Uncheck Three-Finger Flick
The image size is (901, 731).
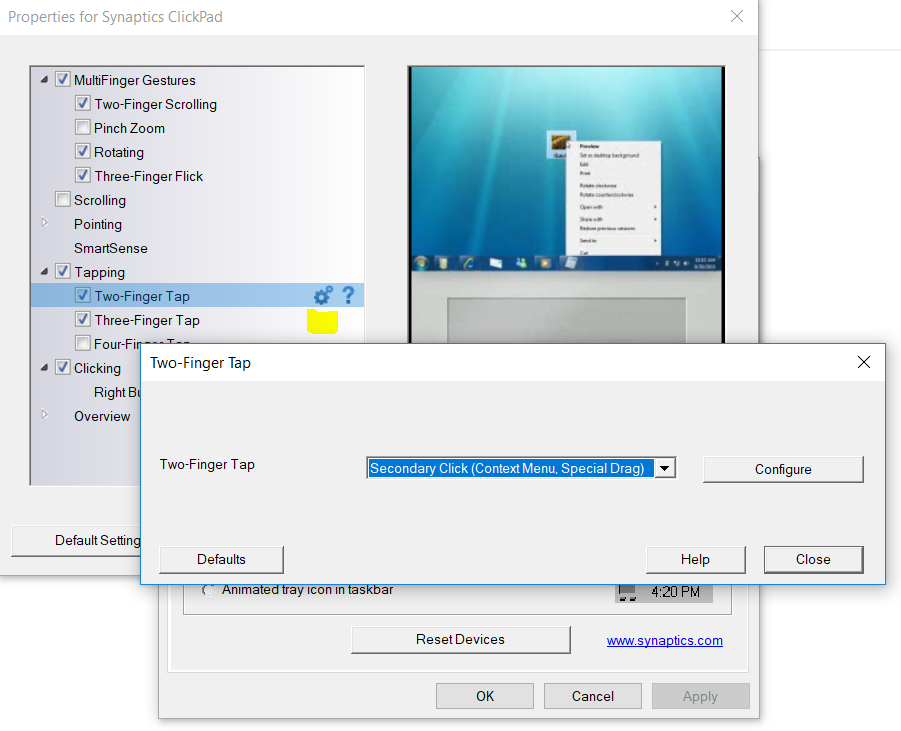[83, 176]
